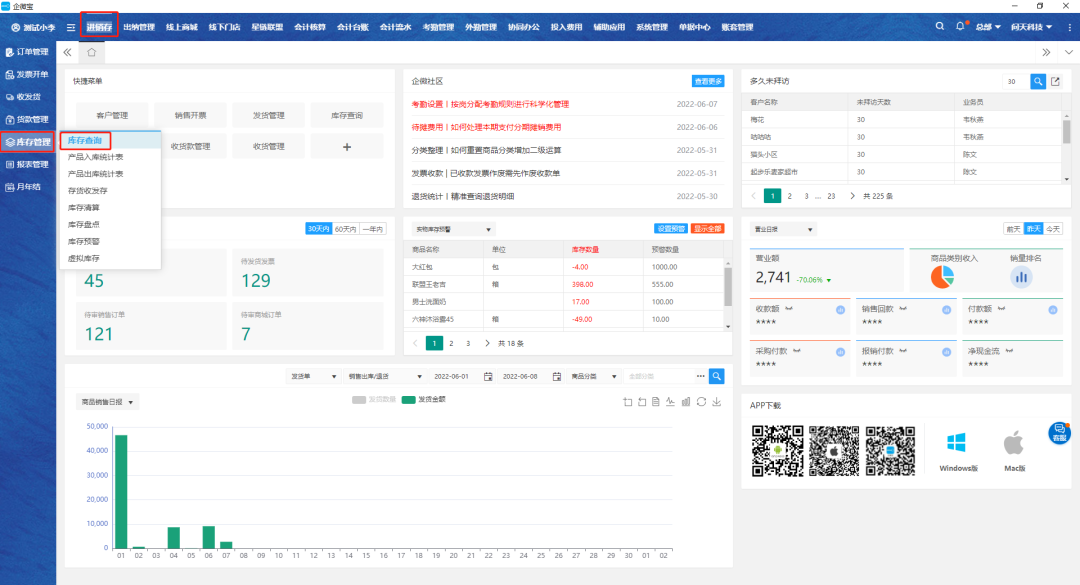This screenshot has width=1080, height=585.
Task: Click the 设置预警 button
Action: point(670,229)
